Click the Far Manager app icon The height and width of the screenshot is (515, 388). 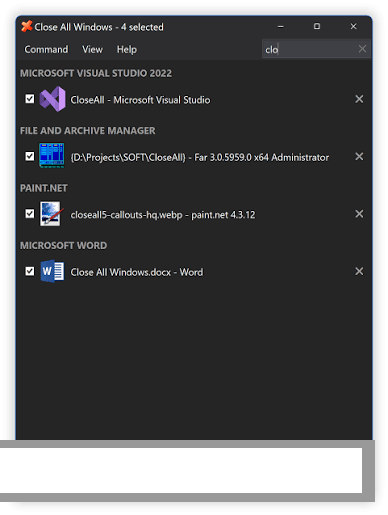point(52,156)
